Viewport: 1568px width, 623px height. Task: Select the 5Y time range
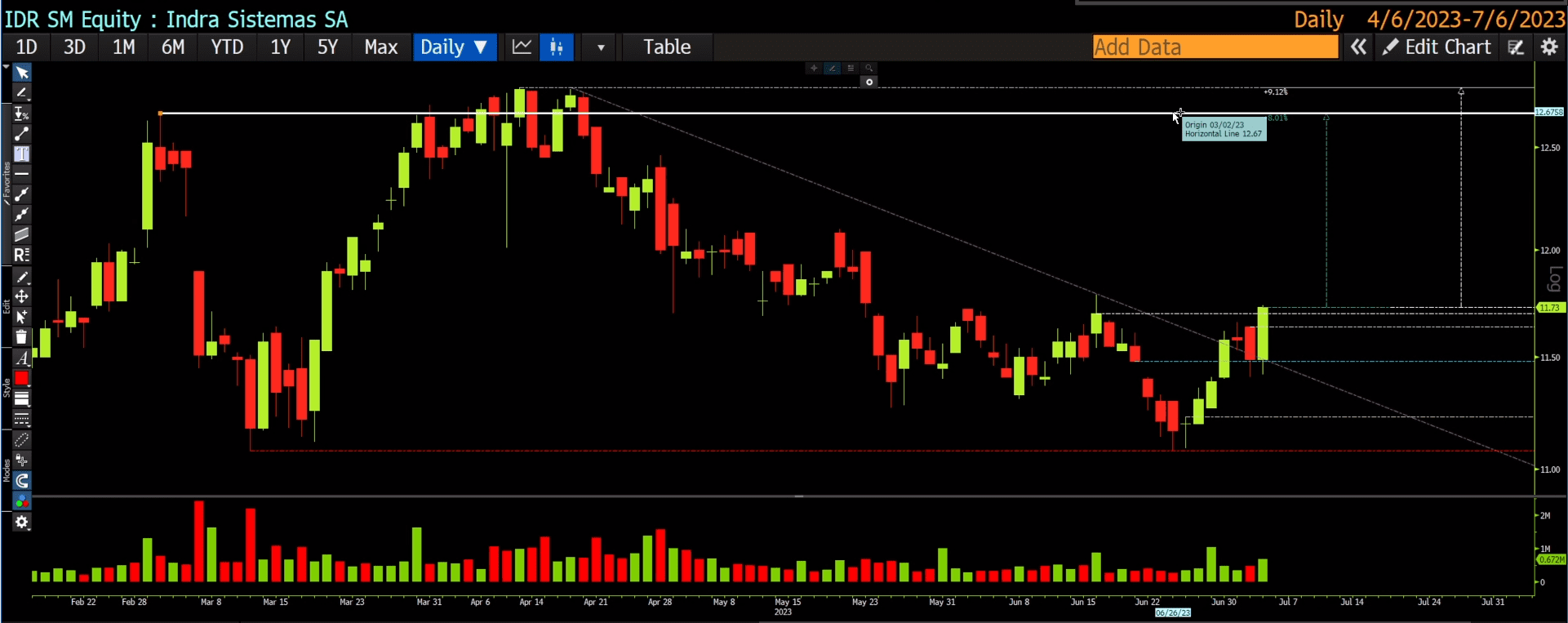pyautogui.click(x=328, y=47)
